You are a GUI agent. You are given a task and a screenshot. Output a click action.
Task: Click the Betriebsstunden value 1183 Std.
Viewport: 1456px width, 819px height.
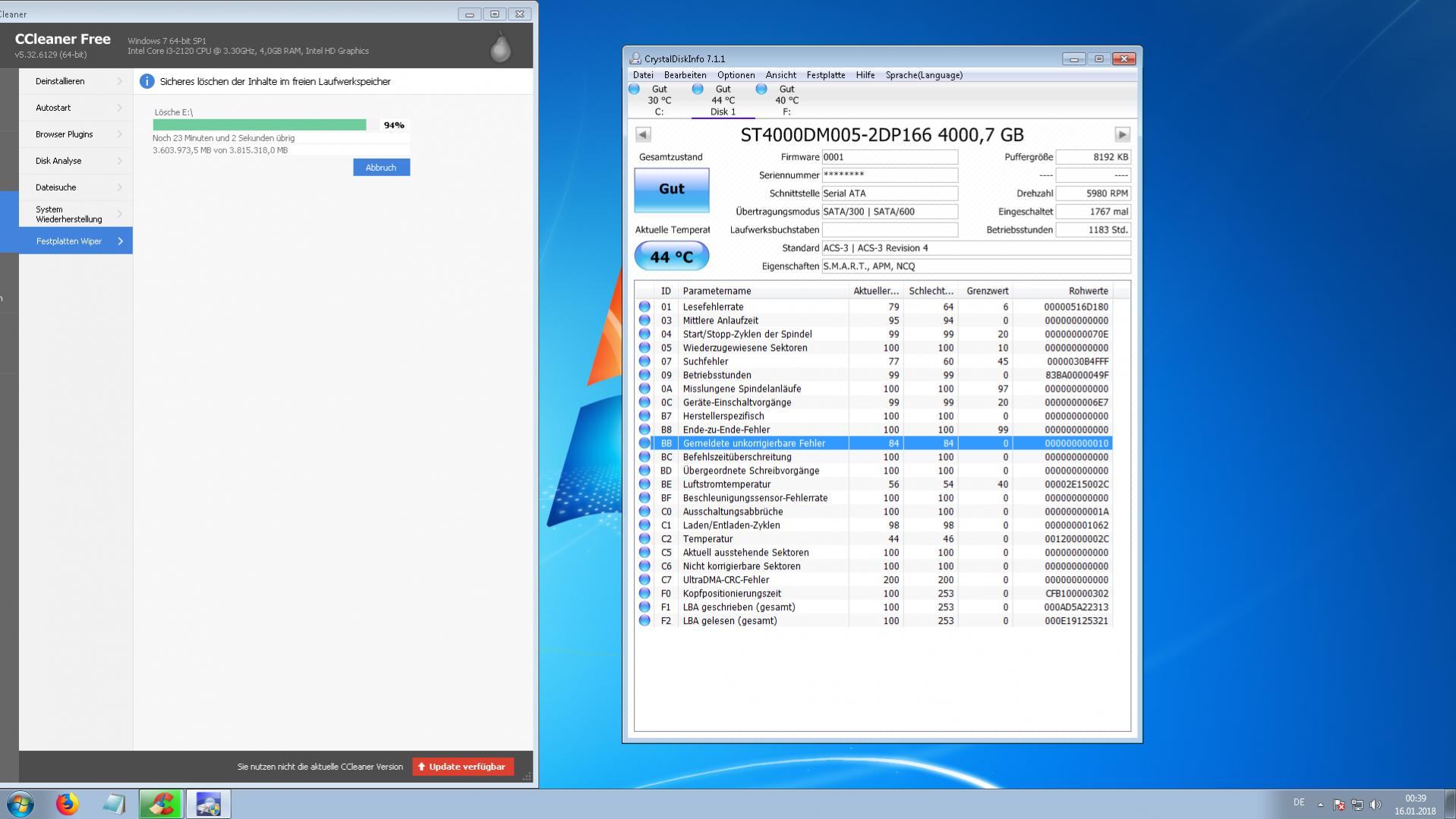[1093, 230]
